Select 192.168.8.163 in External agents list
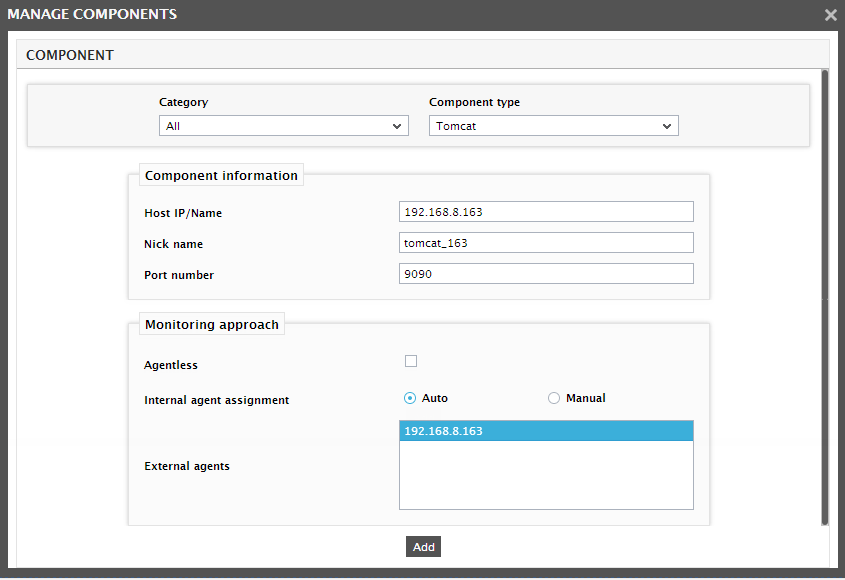The height and width of the screenshot is (580, 845). (x=546, y=431)
